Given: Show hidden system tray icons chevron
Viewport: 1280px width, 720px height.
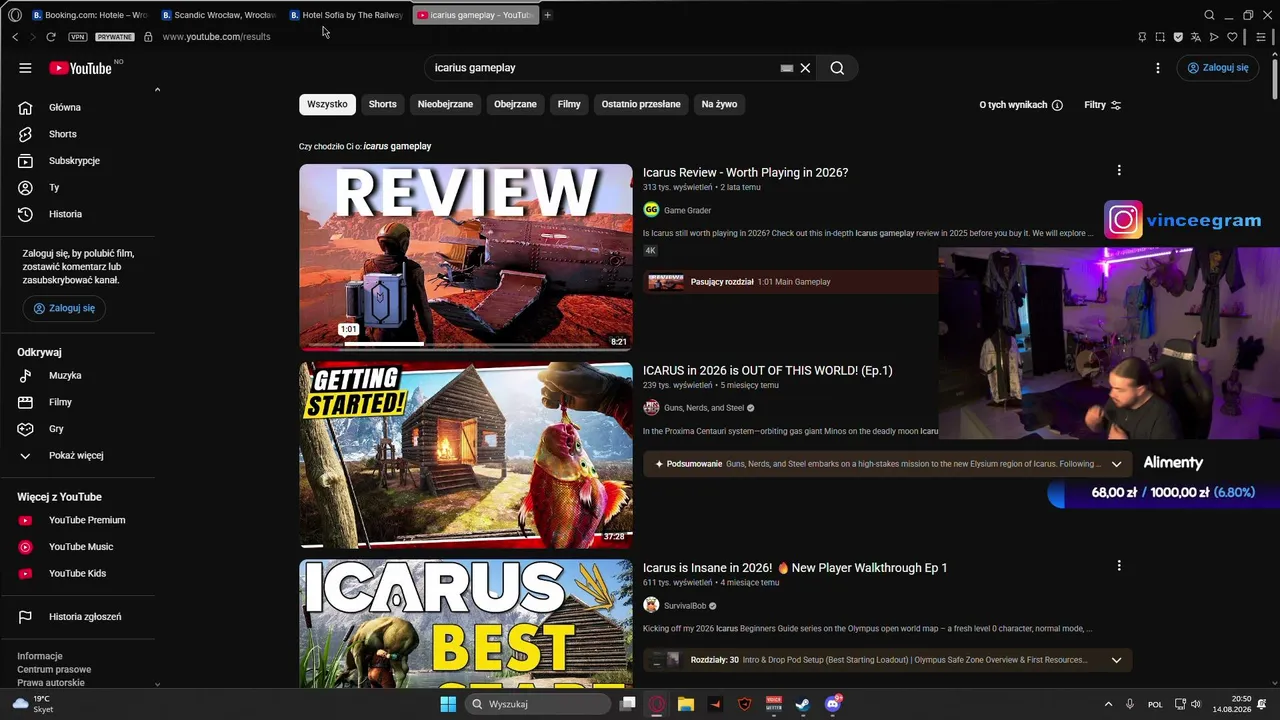Looking at the screenshot, I should (1108, 704).
